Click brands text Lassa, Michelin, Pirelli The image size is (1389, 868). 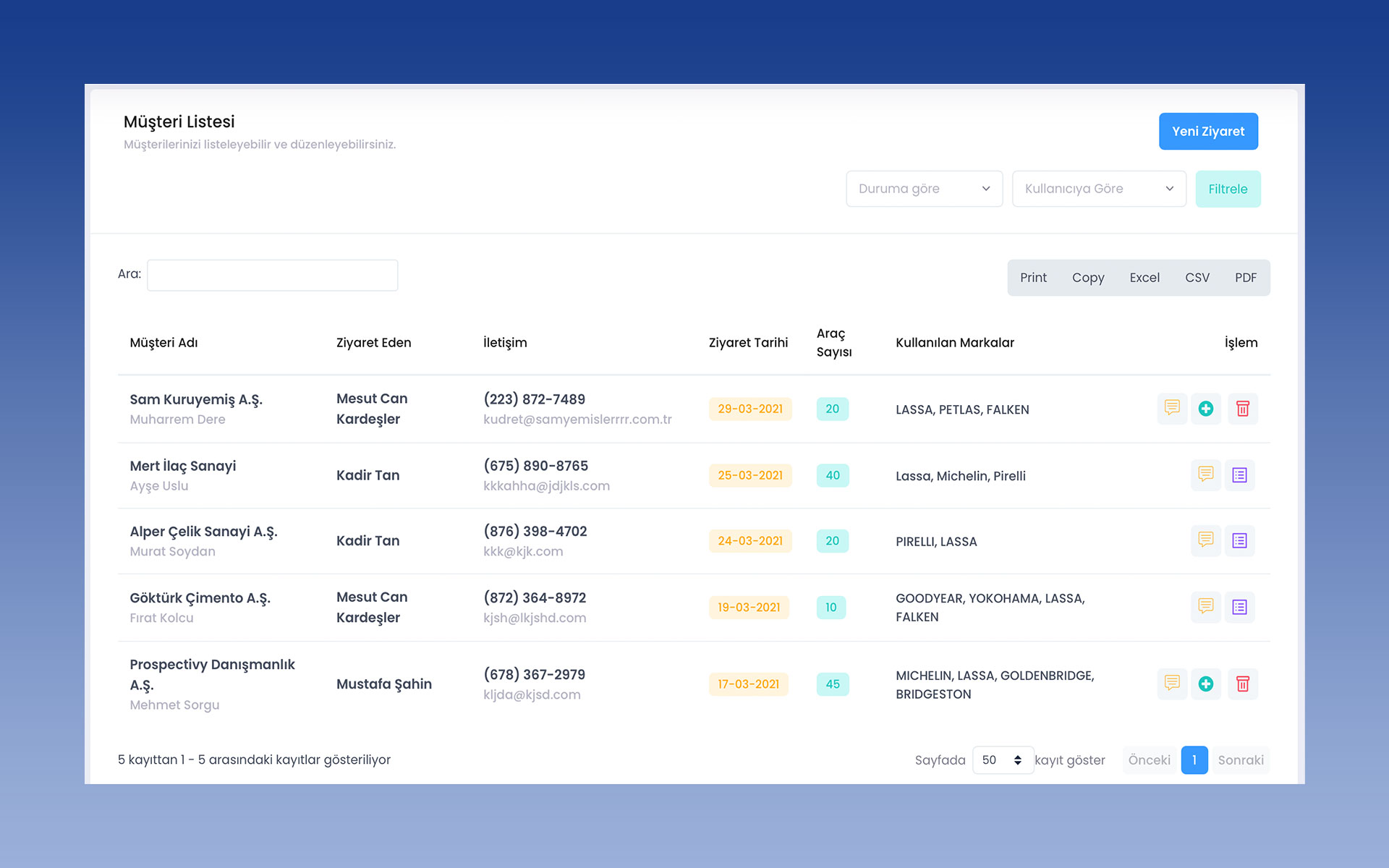pos(961,476)
